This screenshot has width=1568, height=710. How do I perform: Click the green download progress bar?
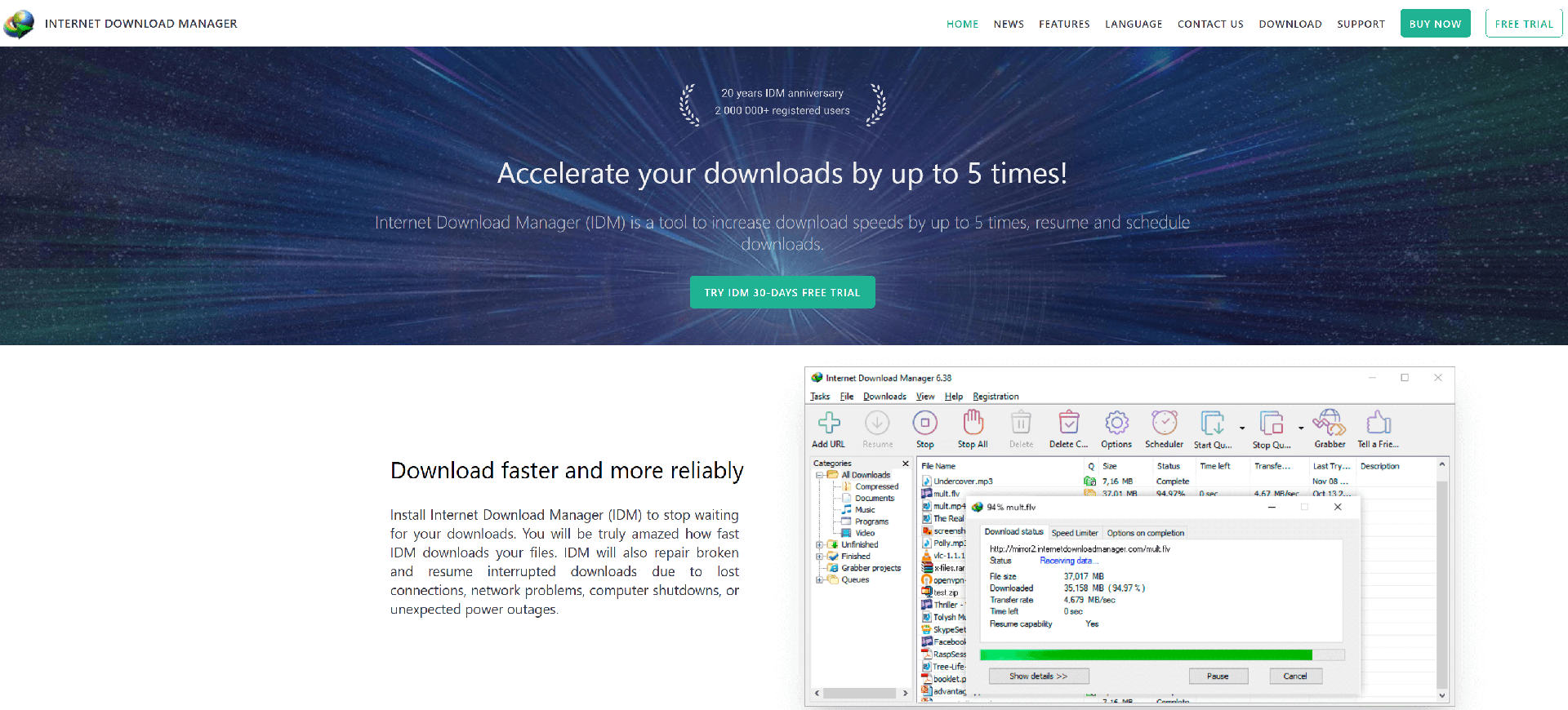click(x=1145, y=655)
